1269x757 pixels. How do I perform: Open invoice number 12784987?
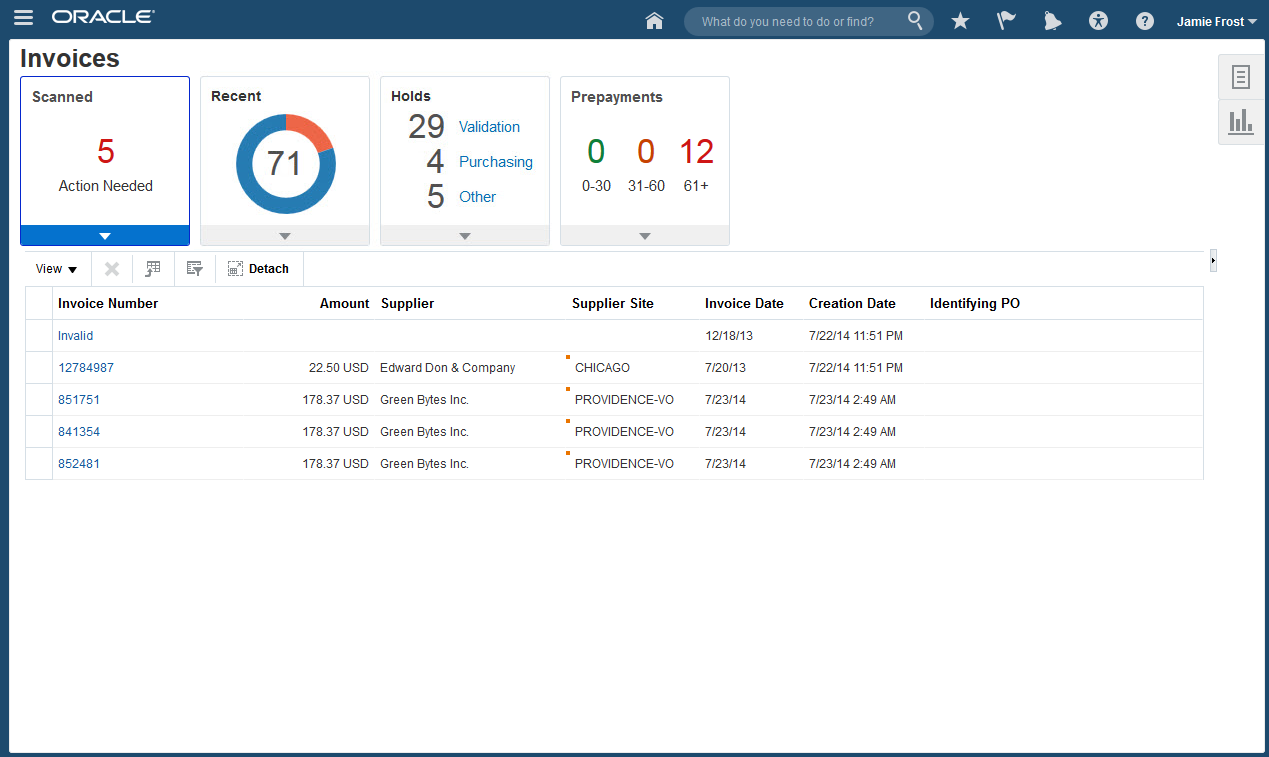click(86, 368)
